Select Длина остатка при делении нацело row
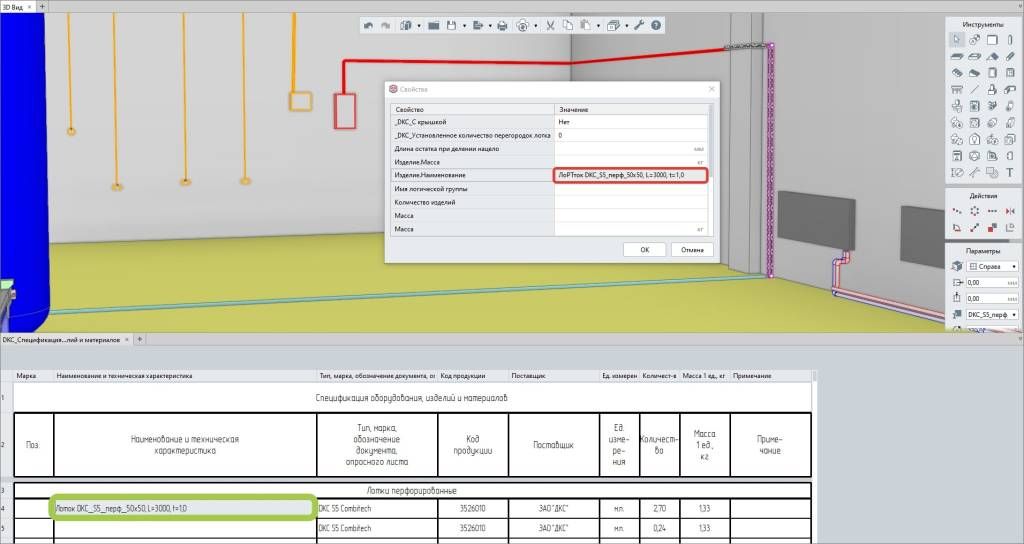The height and width of the screenshot is (544, 1024). pos(549,149)
